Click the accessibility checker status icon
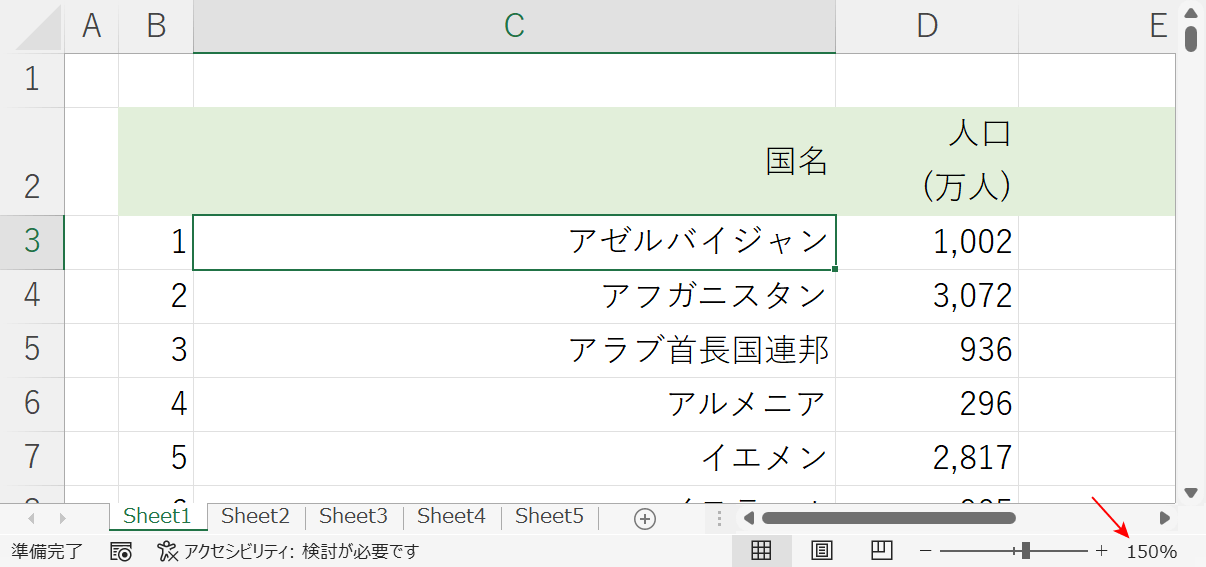The height and width of the screenshot is (567, 1206). 167,551
